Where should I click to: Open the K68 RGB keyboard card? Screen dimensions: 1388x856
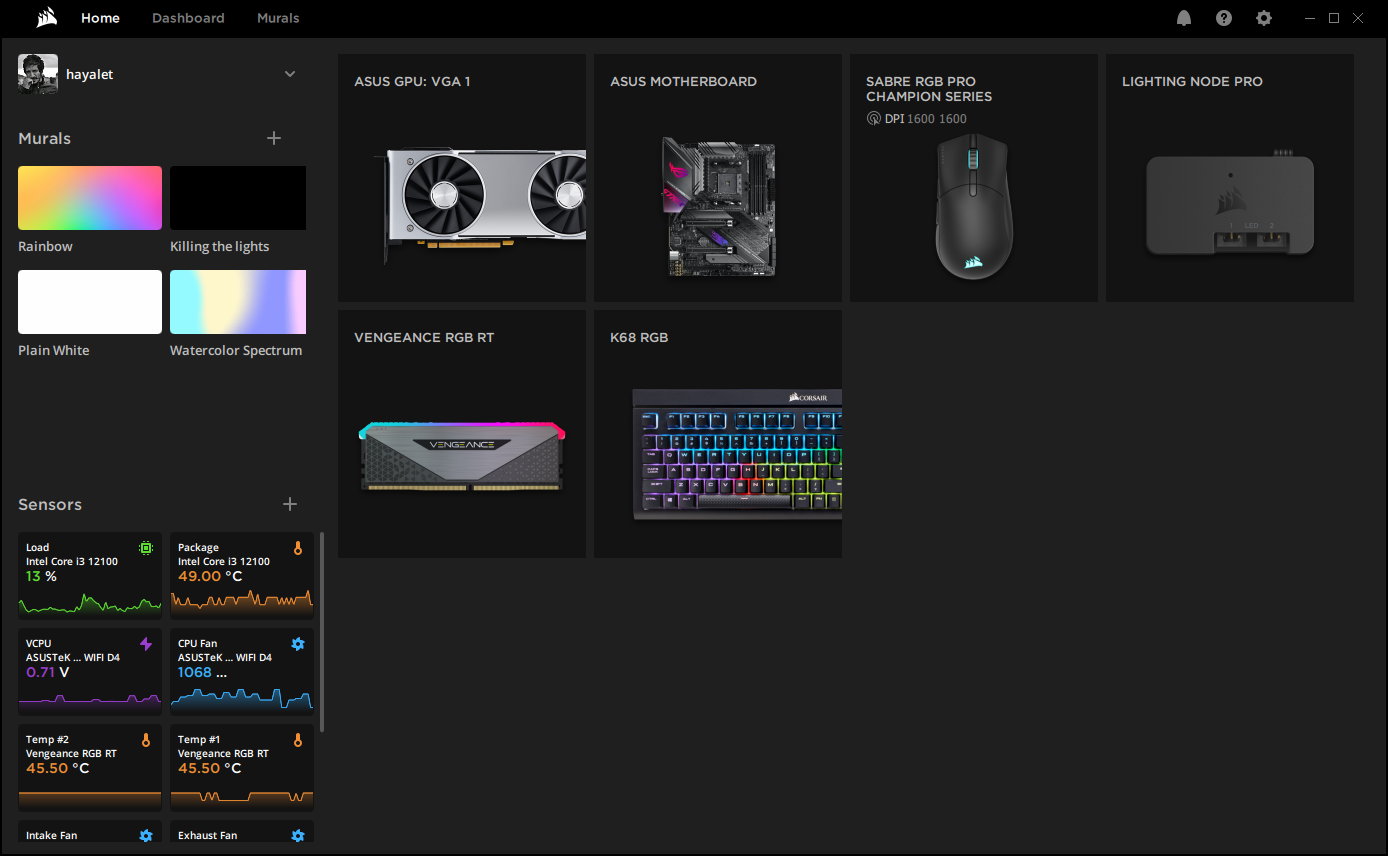point(718,434)
